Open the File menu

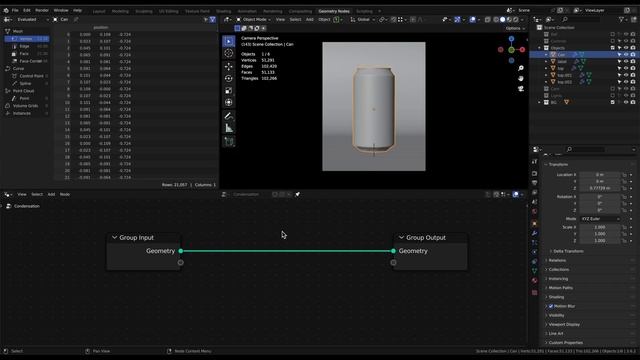point(15,10)
